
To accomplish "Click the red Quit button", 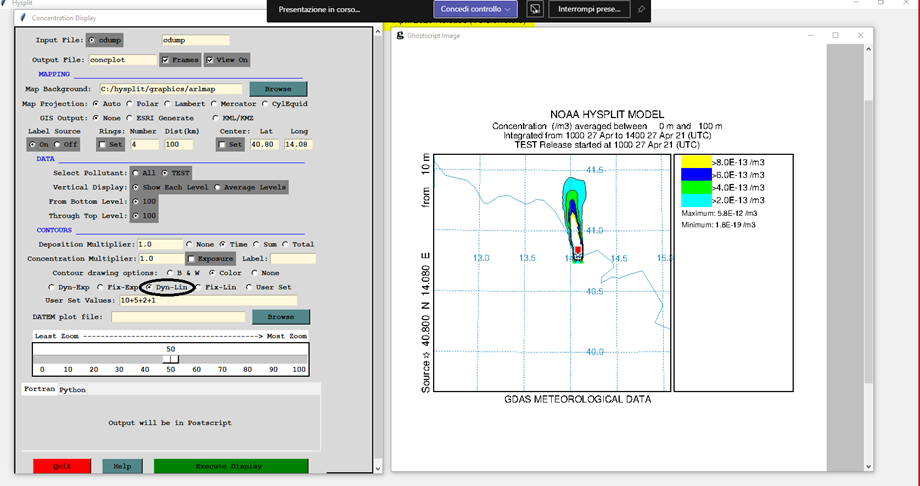I will click(x=62, y=466).
